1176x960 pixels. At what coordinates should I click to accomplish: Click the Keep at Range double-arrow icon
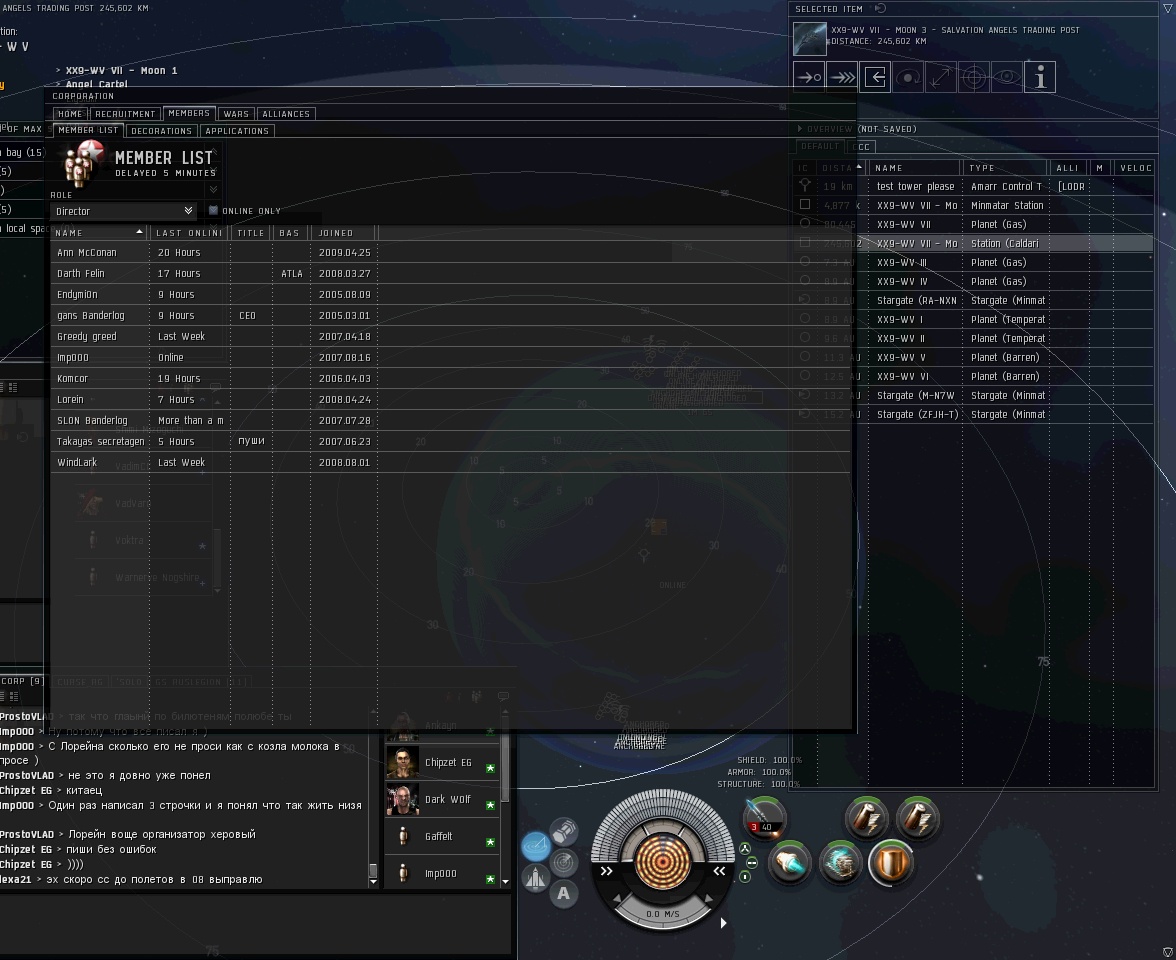pos(940,77)
